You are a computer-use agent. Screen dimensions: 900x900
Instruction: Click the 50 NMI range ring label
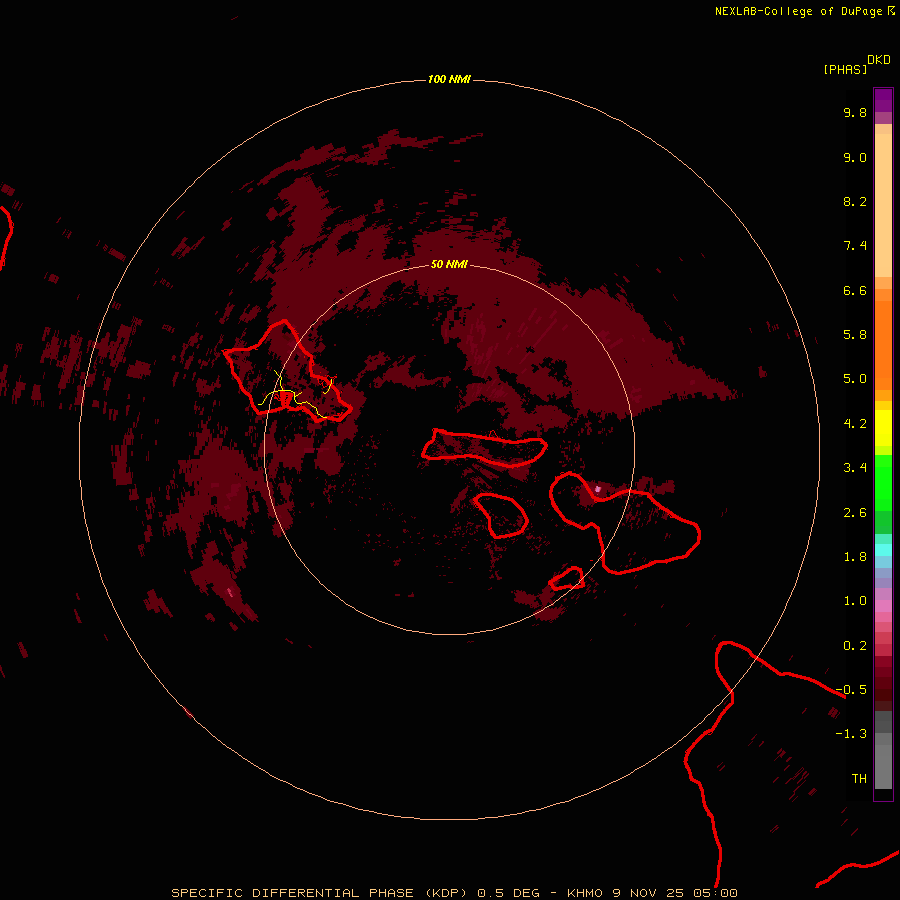(449, 264)
